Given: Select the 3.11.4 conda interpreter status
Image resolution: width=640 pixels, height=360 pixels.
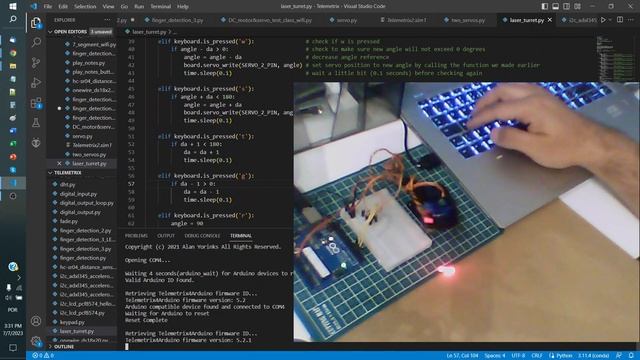Looking at the screenshot, I should click(x=593, y=356).
